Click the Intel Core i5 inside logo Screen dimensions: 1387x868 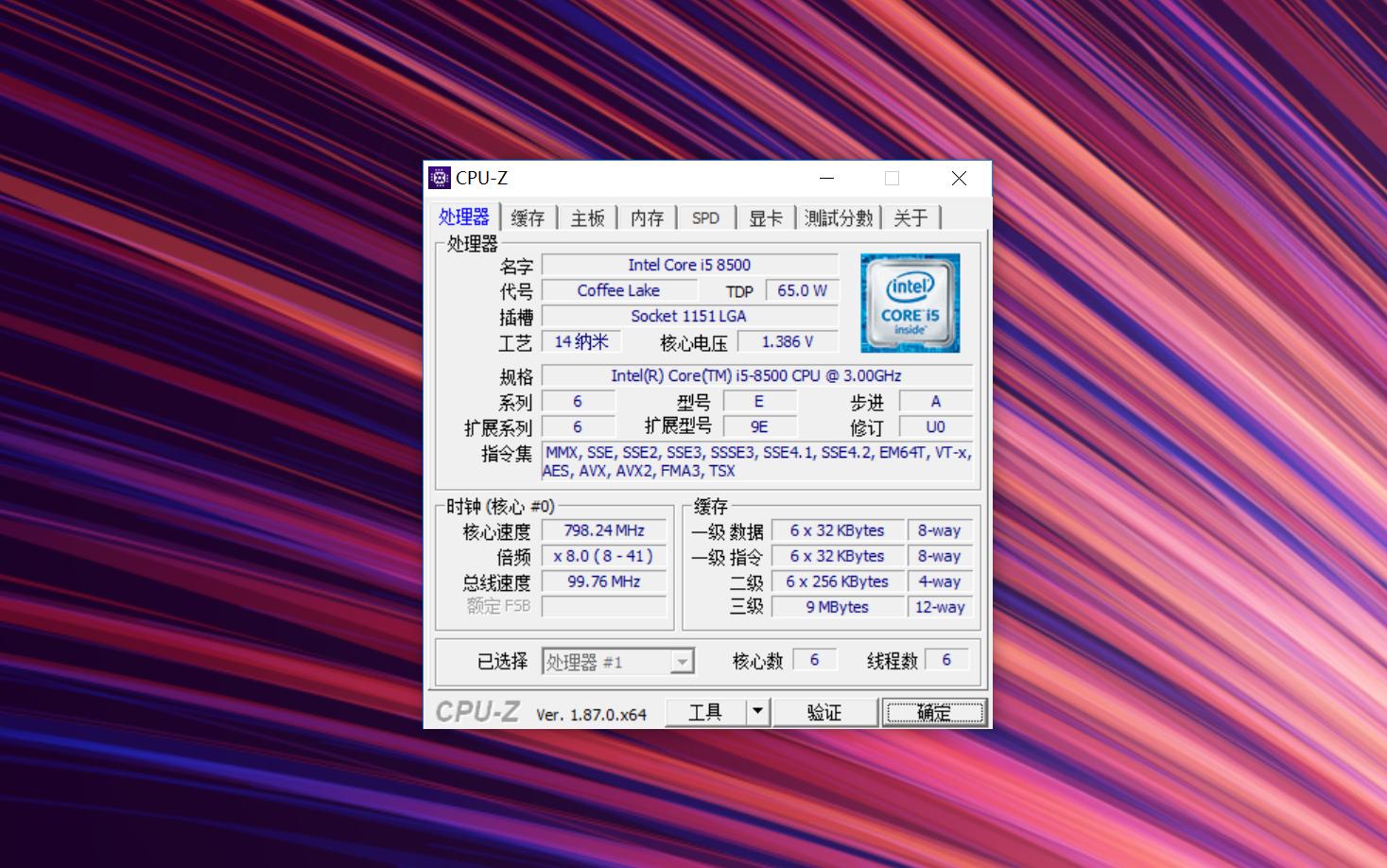[909, 303]
